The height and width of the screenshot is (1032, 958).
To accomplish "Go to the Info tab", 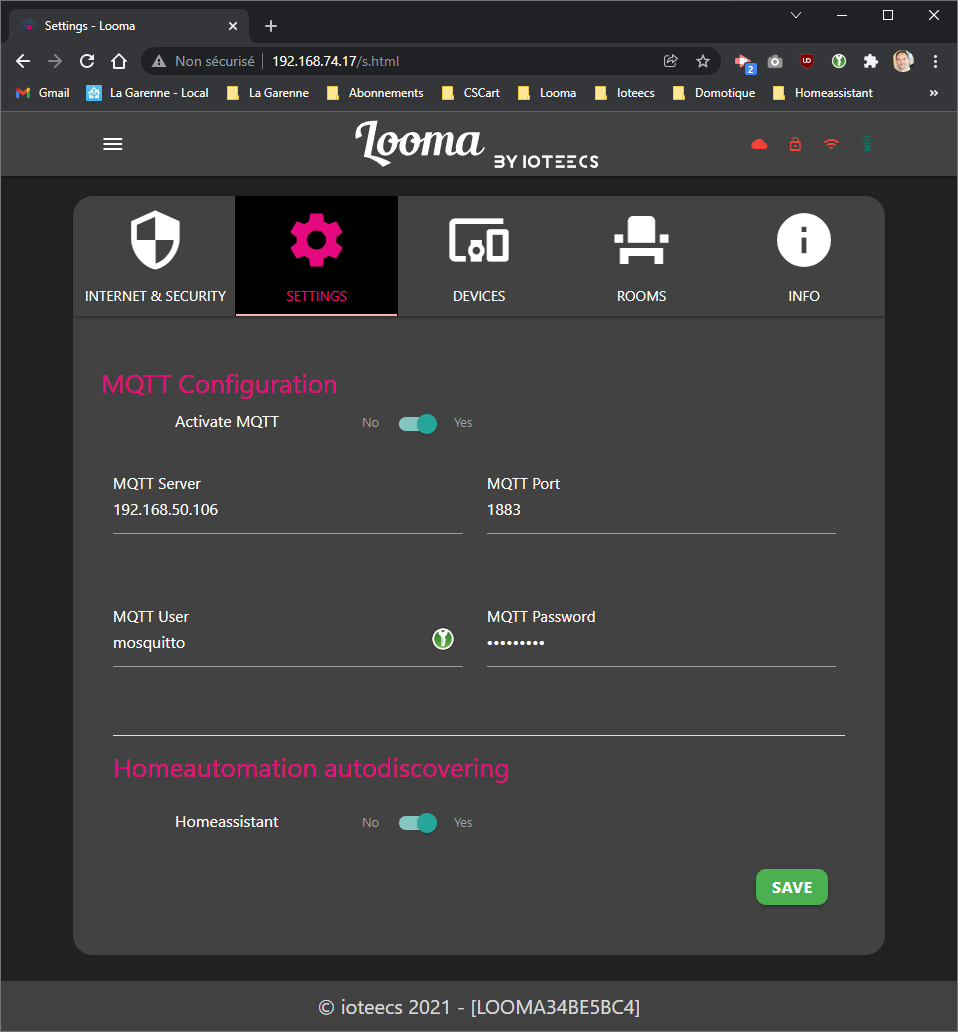I will (803, 256).
